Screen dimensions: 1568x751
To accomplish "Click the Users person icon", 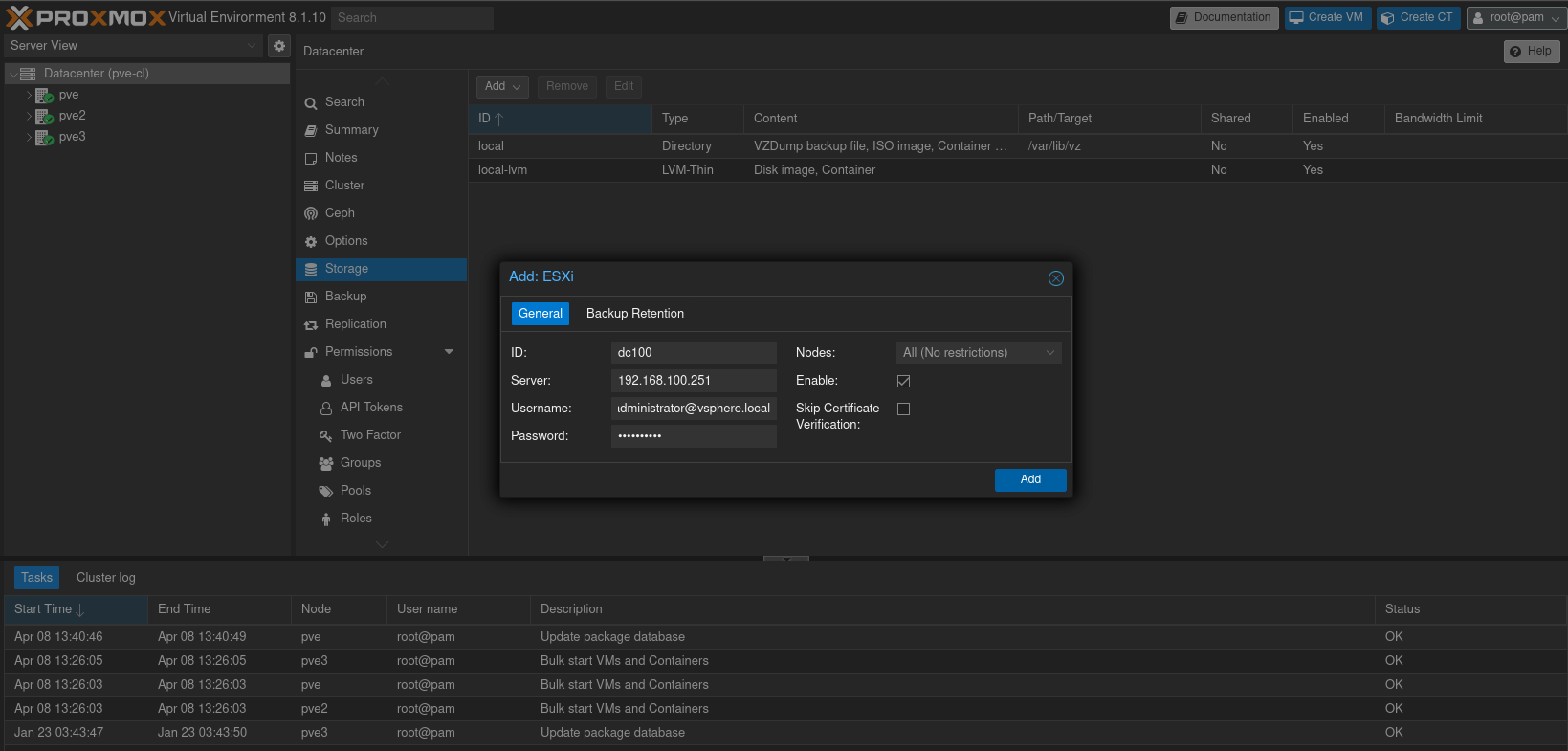I will tap(326, 381).
